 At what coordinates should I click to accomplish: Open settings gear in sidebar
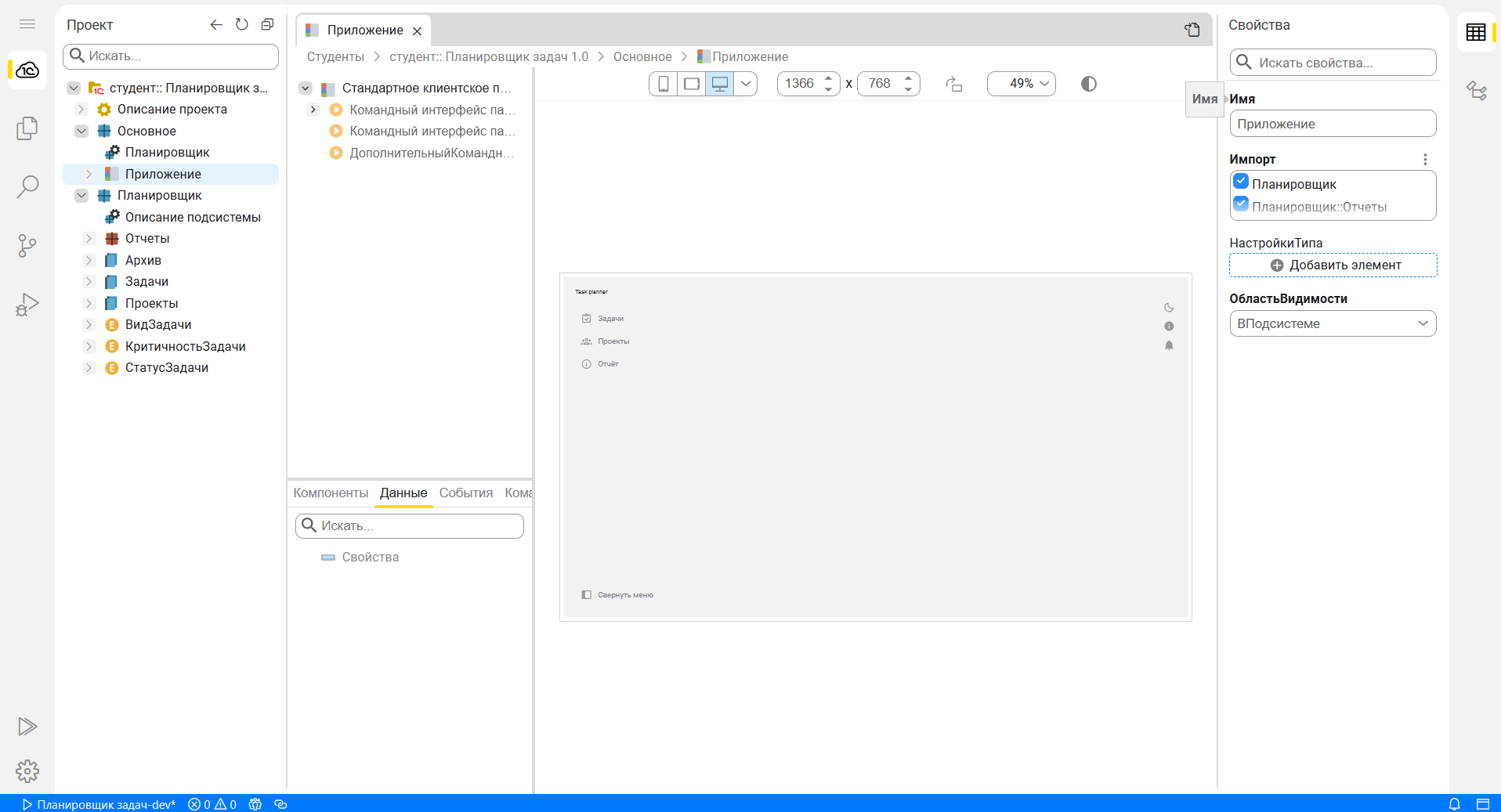coord(27,771)
